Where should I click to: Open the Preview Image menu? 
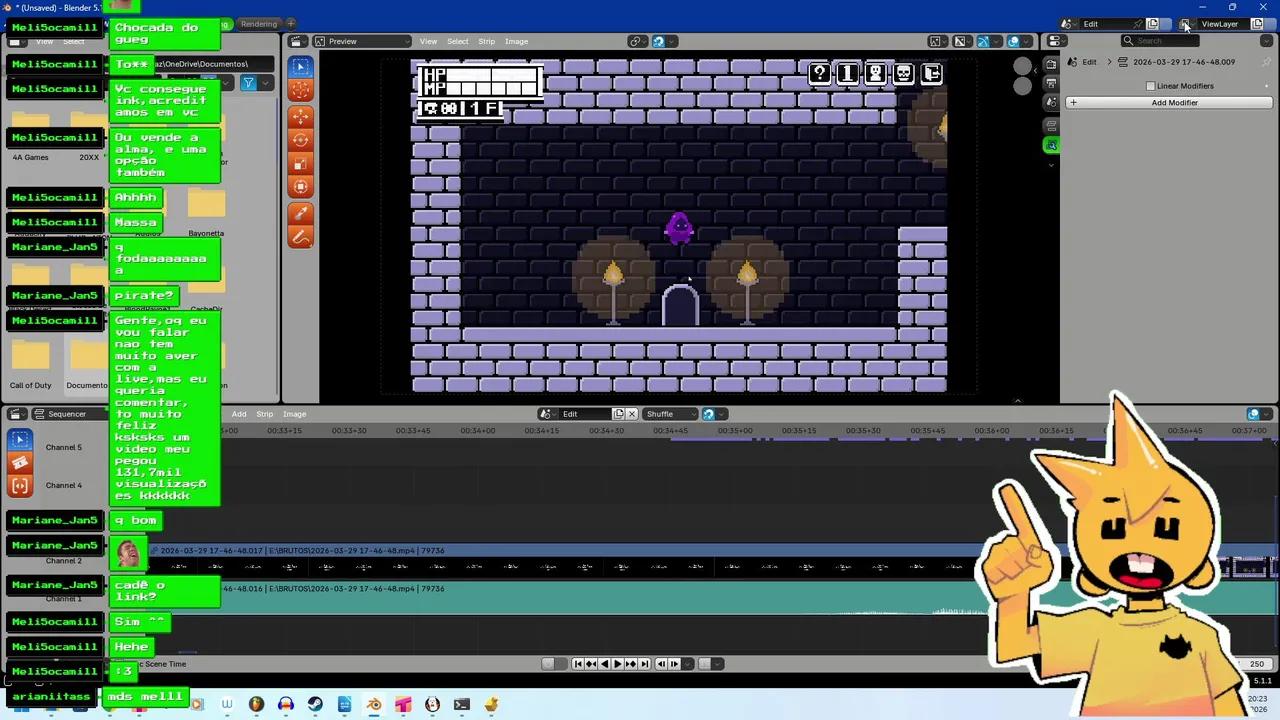(x=516, y=41)
